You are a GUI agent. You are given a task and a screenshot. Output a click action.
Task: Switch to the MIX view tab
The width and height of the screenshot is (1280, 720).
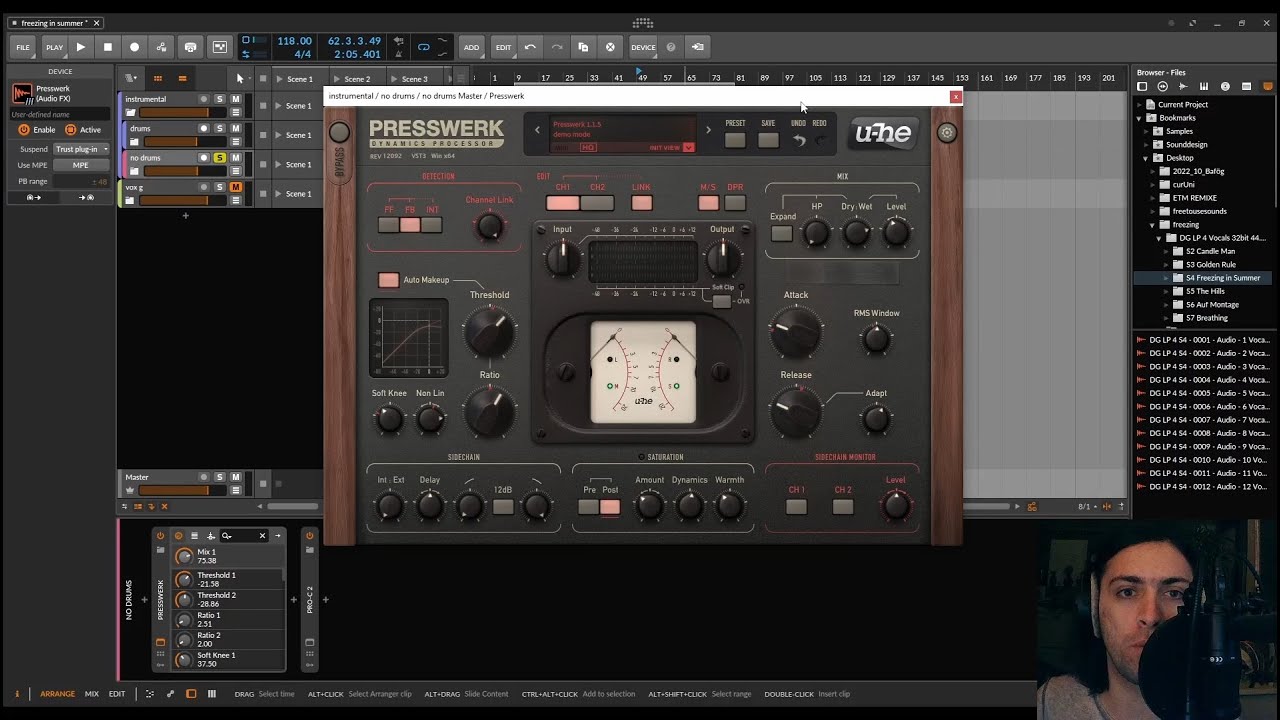[91, 694]
